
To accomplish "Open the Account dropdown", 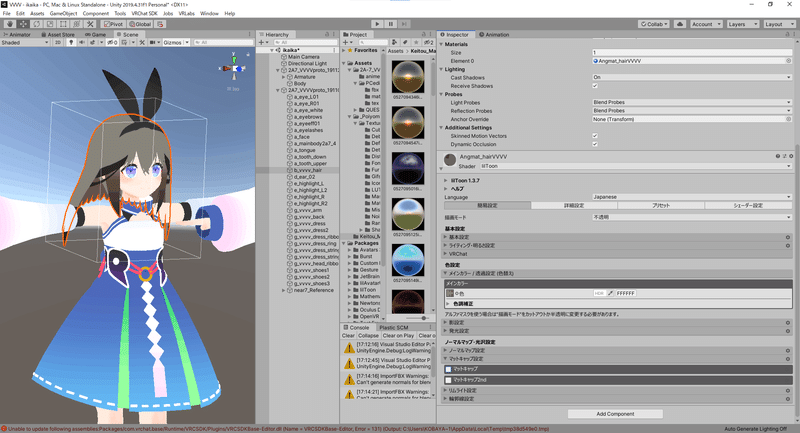I will (706, 24).
